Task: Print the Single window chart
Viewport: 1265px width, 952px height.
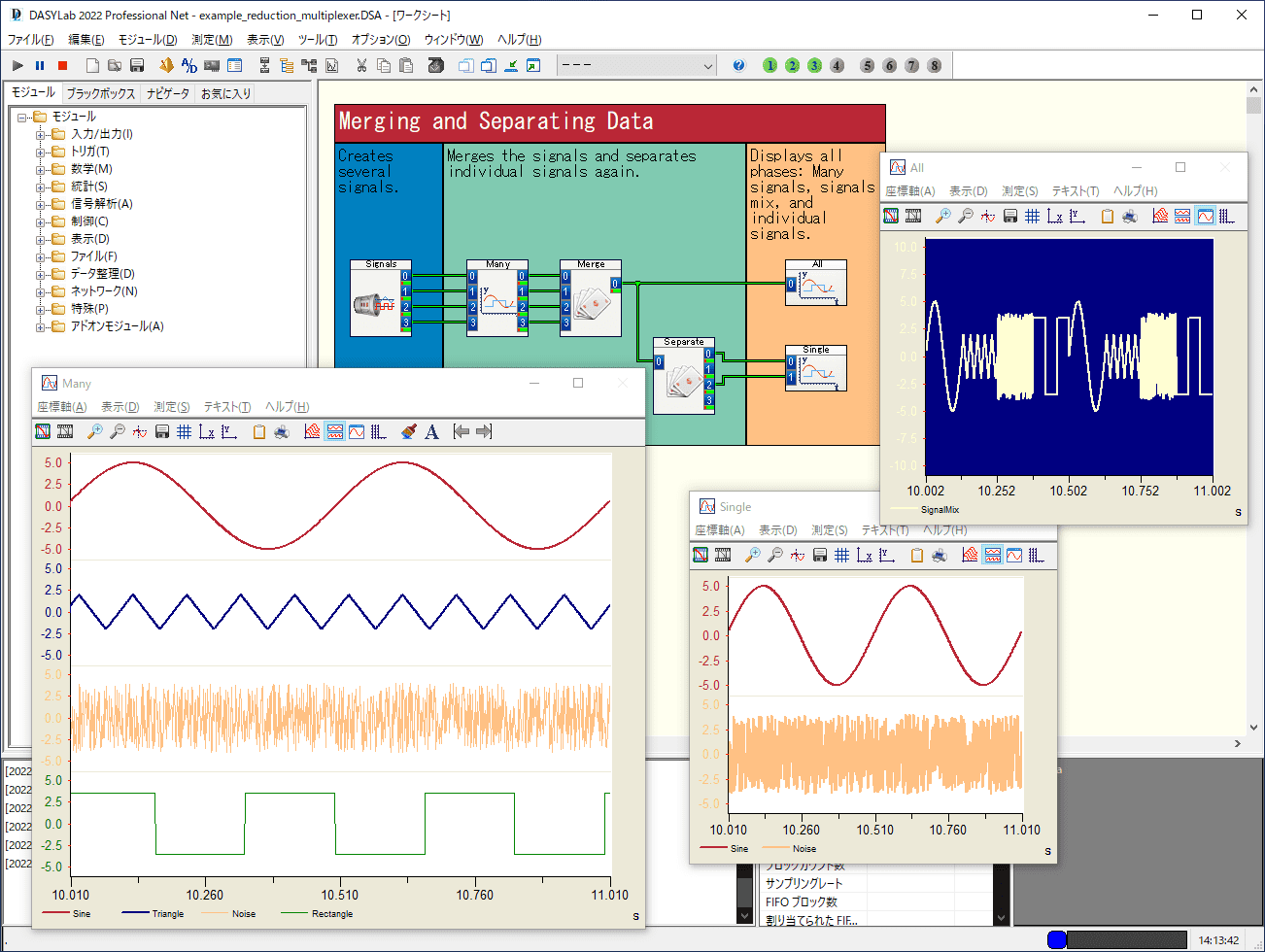Action: pyautogui.click(x=940, y=555)
